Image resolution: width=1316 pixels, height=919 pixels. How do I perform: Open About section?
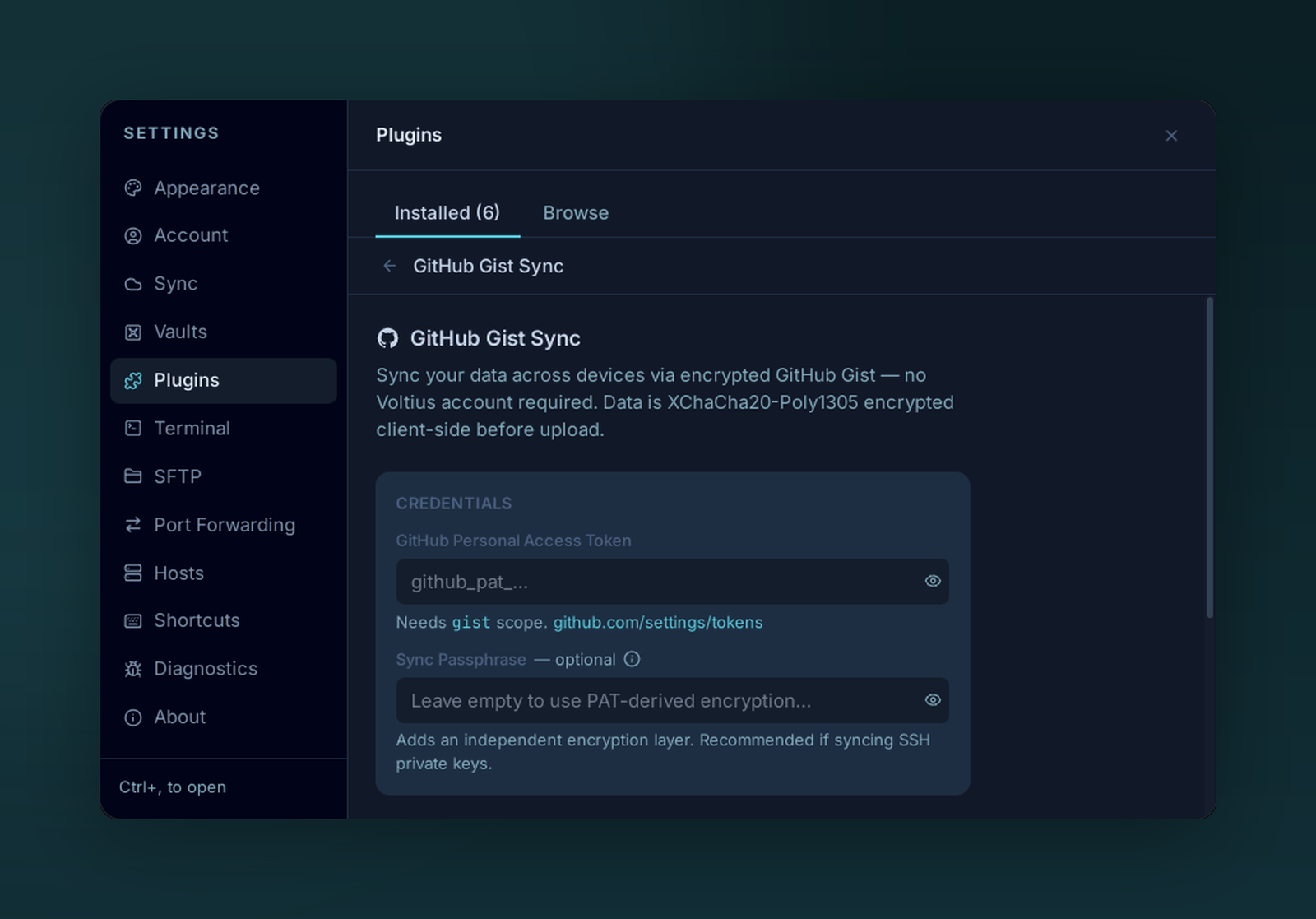(x=224, y=717)
